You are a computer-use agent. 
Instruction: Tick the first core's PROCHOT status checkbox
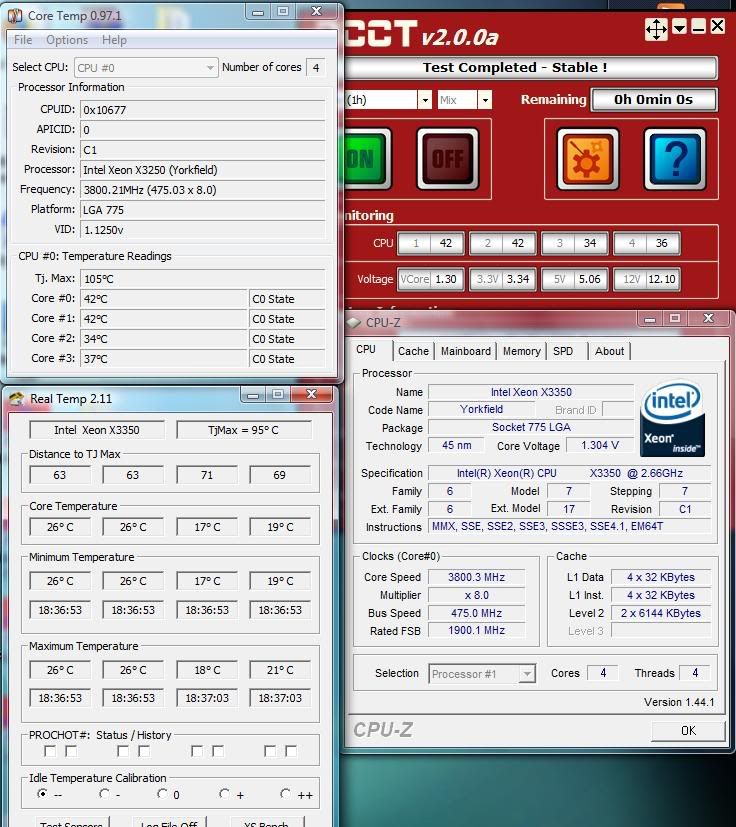[50, 751]
